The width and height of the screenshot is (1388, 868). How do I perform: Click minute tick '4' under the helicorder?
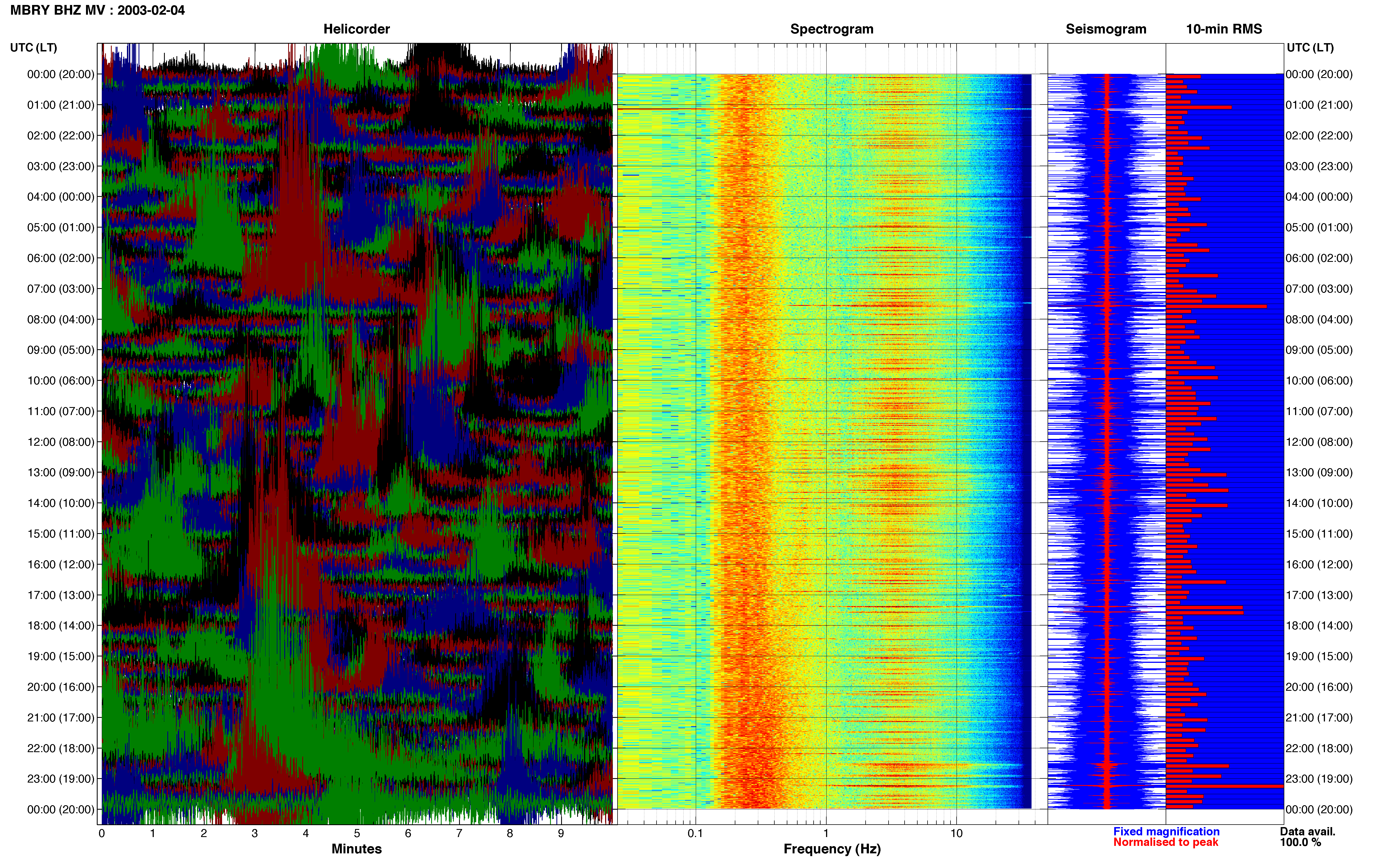[306, 833]
